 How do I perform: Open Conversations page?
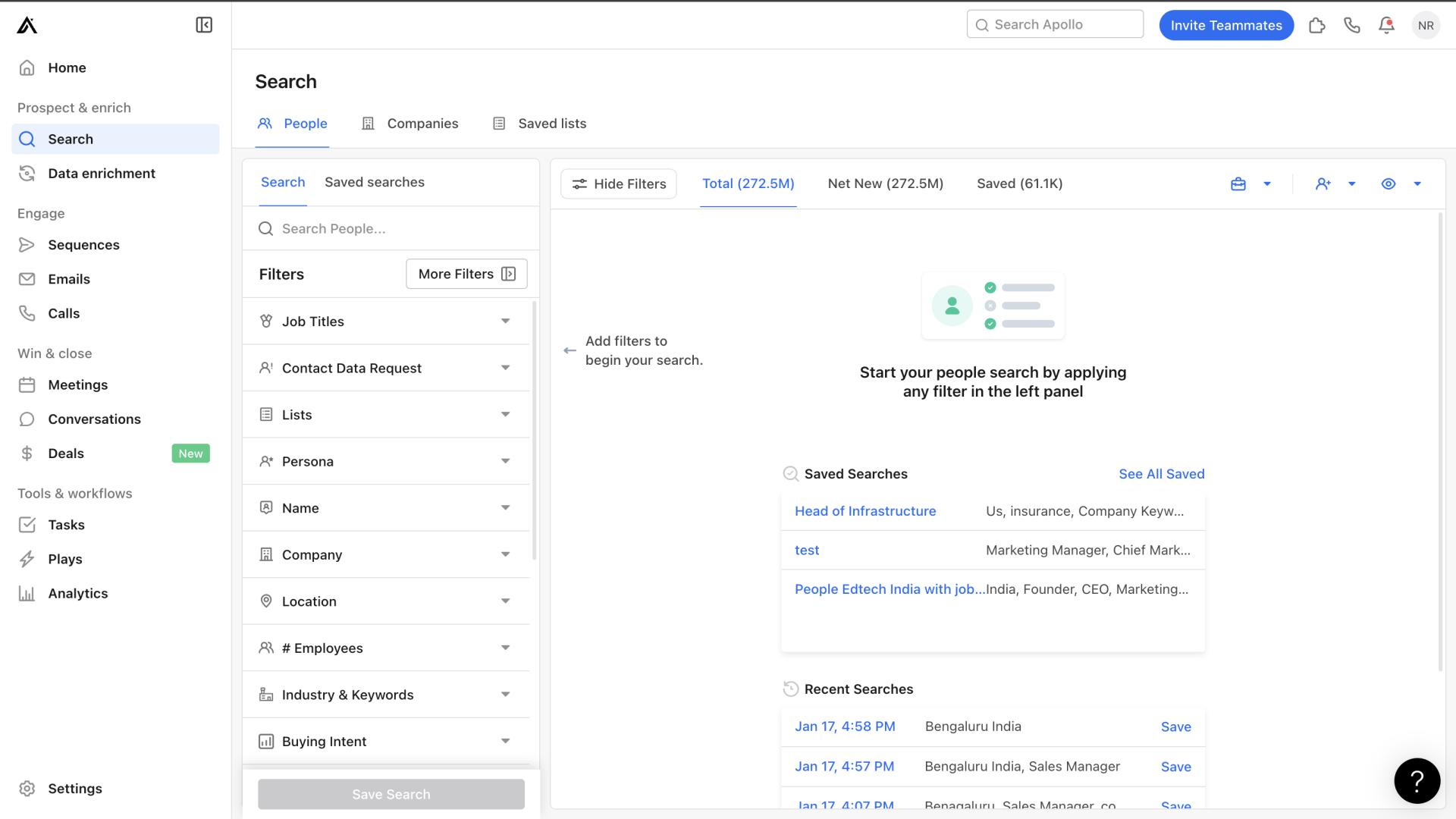click(x=115, y=419)
